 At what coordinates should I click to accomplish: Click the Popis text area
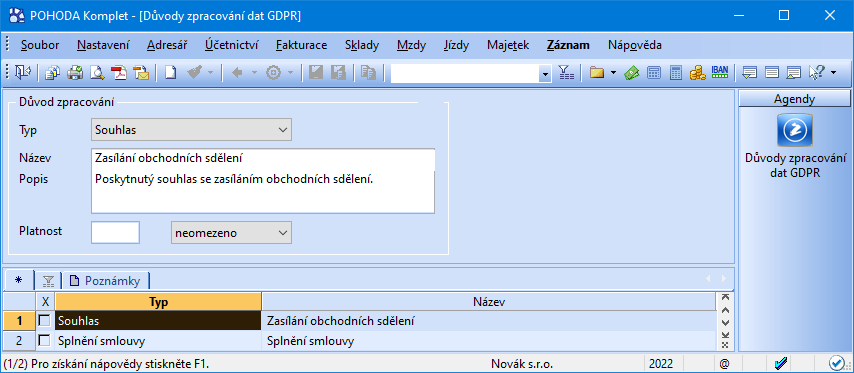tap(263, 192)
